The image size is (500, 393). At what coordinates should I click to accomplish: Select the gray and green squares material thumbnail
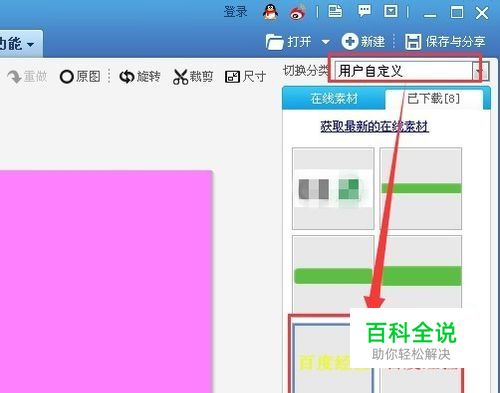point(333,189)
